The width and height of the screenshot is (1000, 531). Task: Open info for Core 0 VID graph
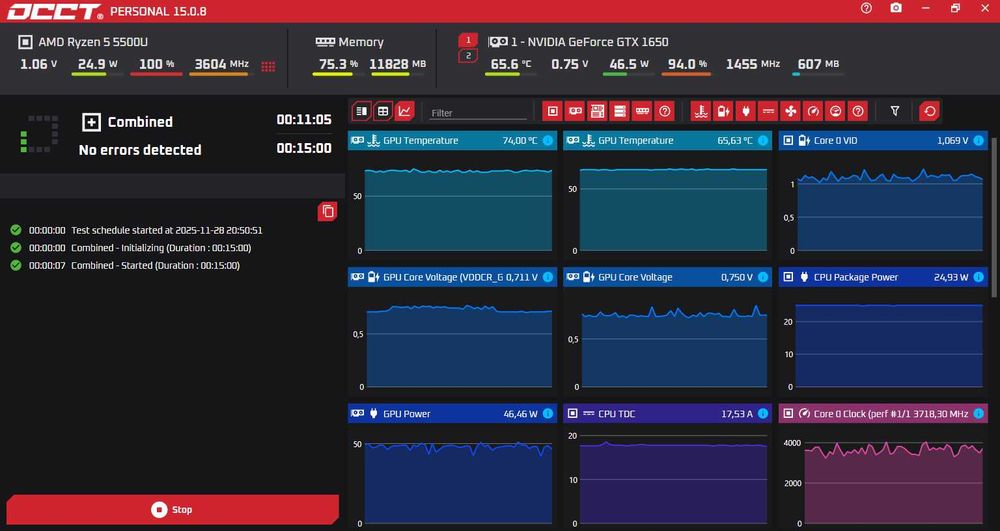[x=978, y=140]
